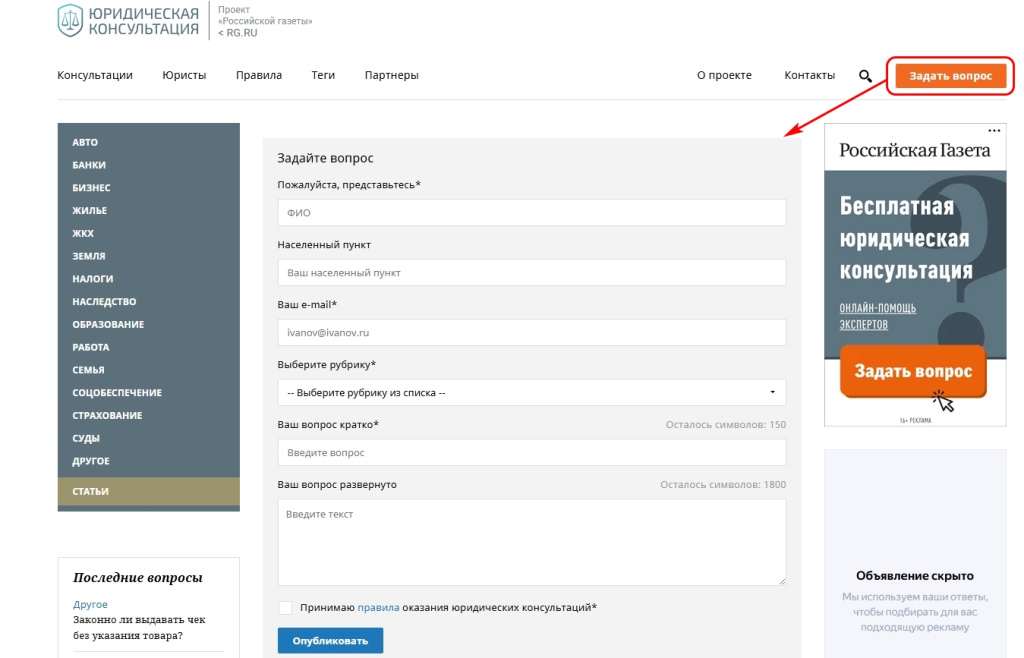
Task: Open the < RG.RU link in header
Action: pyautogui.click(x=238, y=33)
